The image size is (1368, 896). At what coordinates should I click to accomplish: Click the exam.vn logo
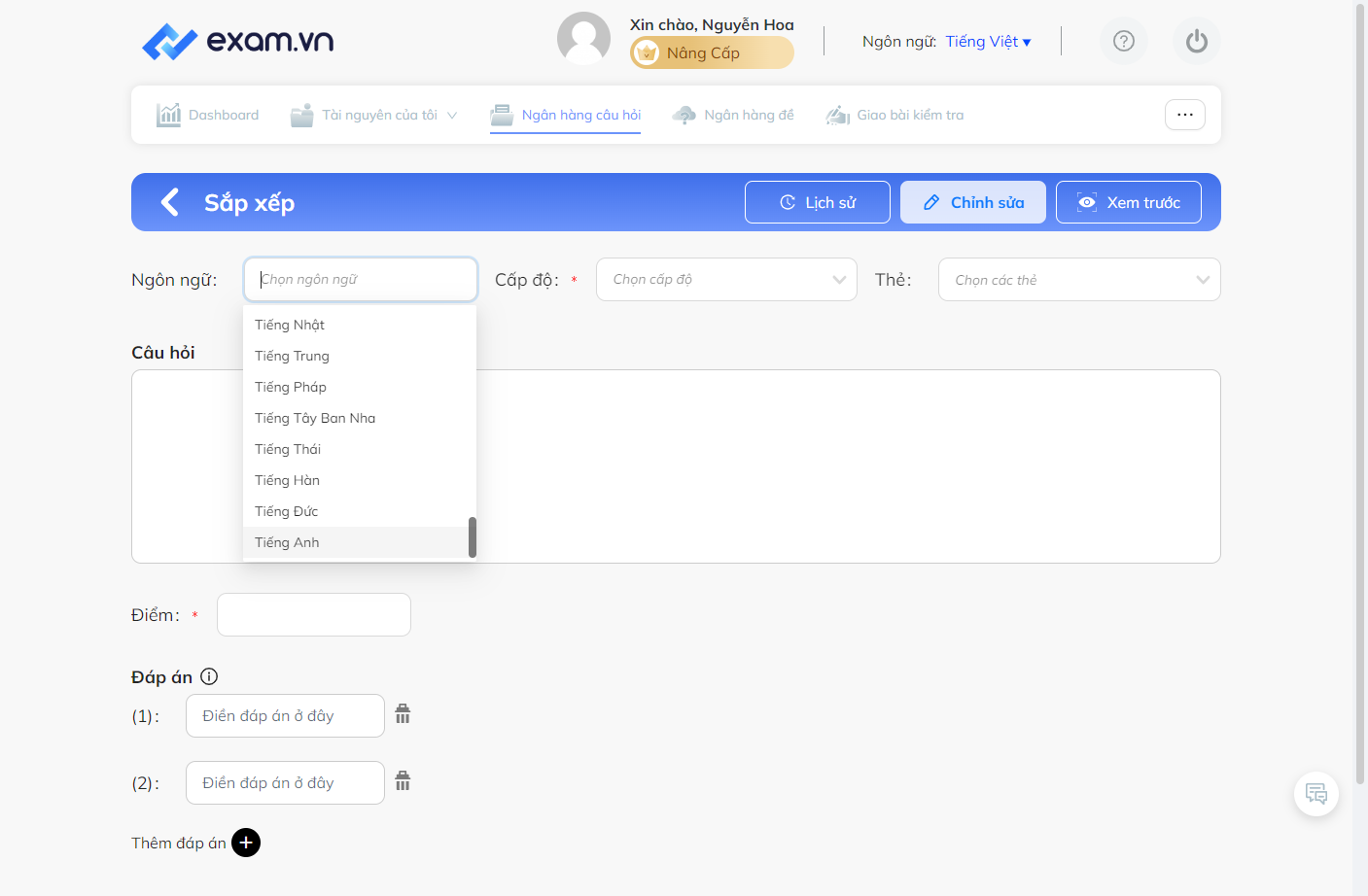[x=238, y=41]
